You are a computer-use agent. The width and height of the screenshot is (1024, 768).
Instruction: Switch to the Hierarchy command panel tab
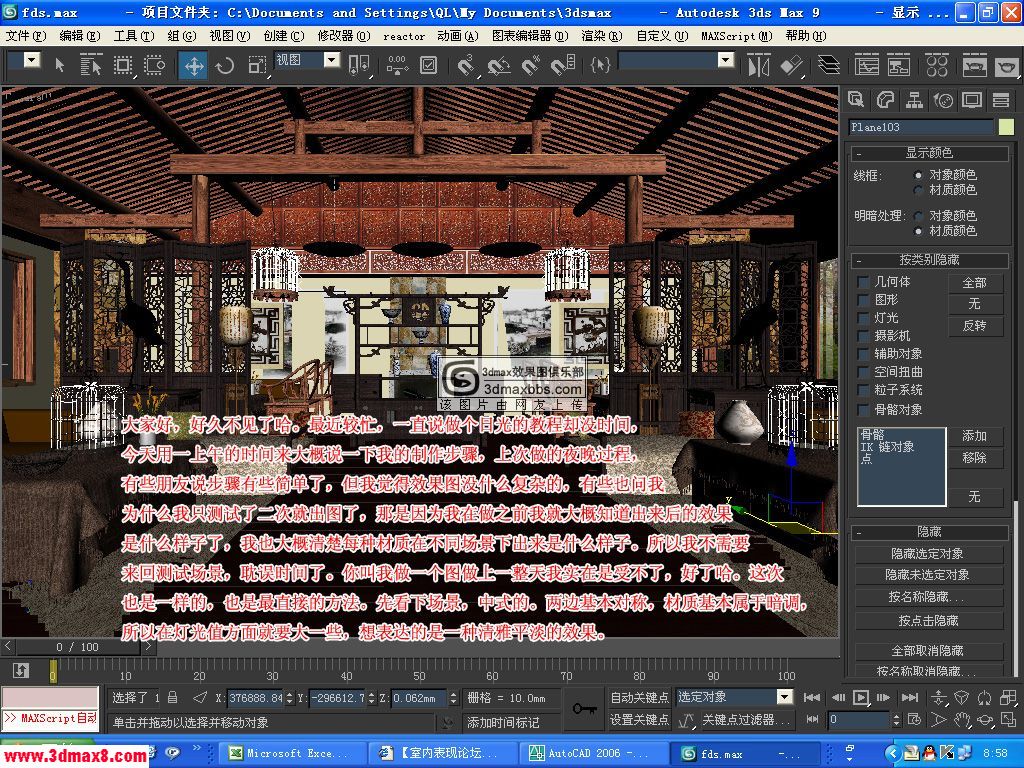(914, 100)
